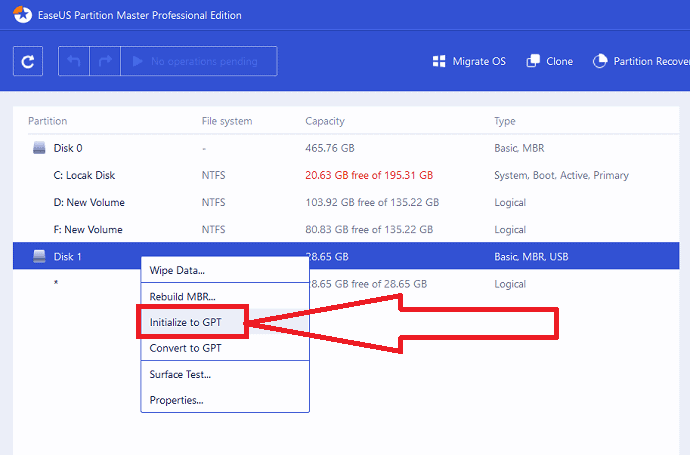690x455 pixels.
Task: Click '103.92 GB free of 135.22 GB' text
Action: pos(372,202)
